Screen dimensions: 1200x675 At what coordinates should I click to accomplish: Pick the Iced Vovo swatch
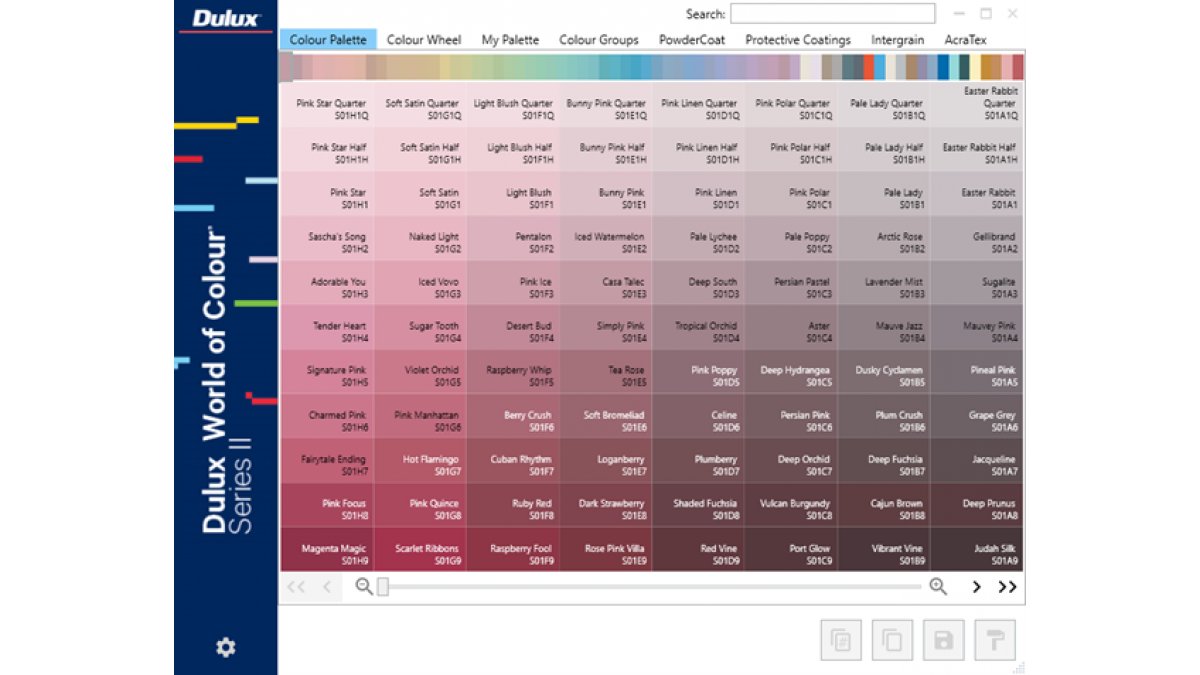420,282
